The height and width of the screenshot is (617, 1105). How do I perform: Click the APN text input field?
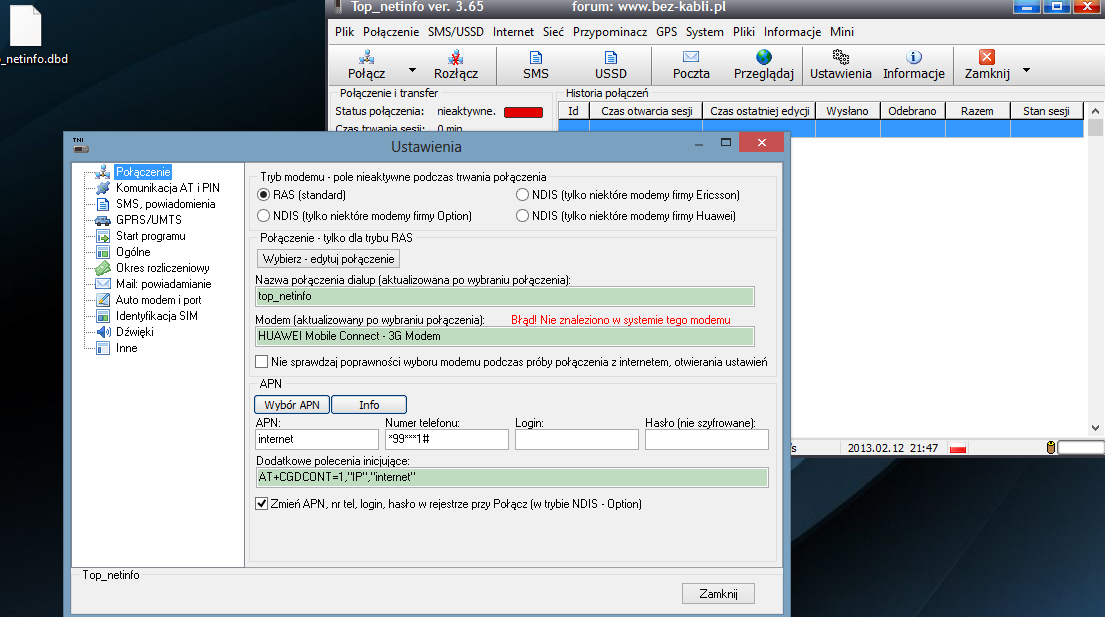317,439
